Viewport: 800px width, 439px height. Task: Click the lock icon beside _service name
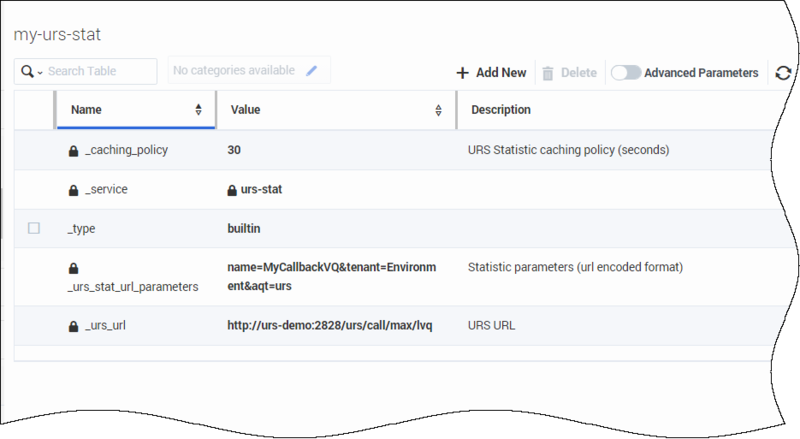point(73,190)
